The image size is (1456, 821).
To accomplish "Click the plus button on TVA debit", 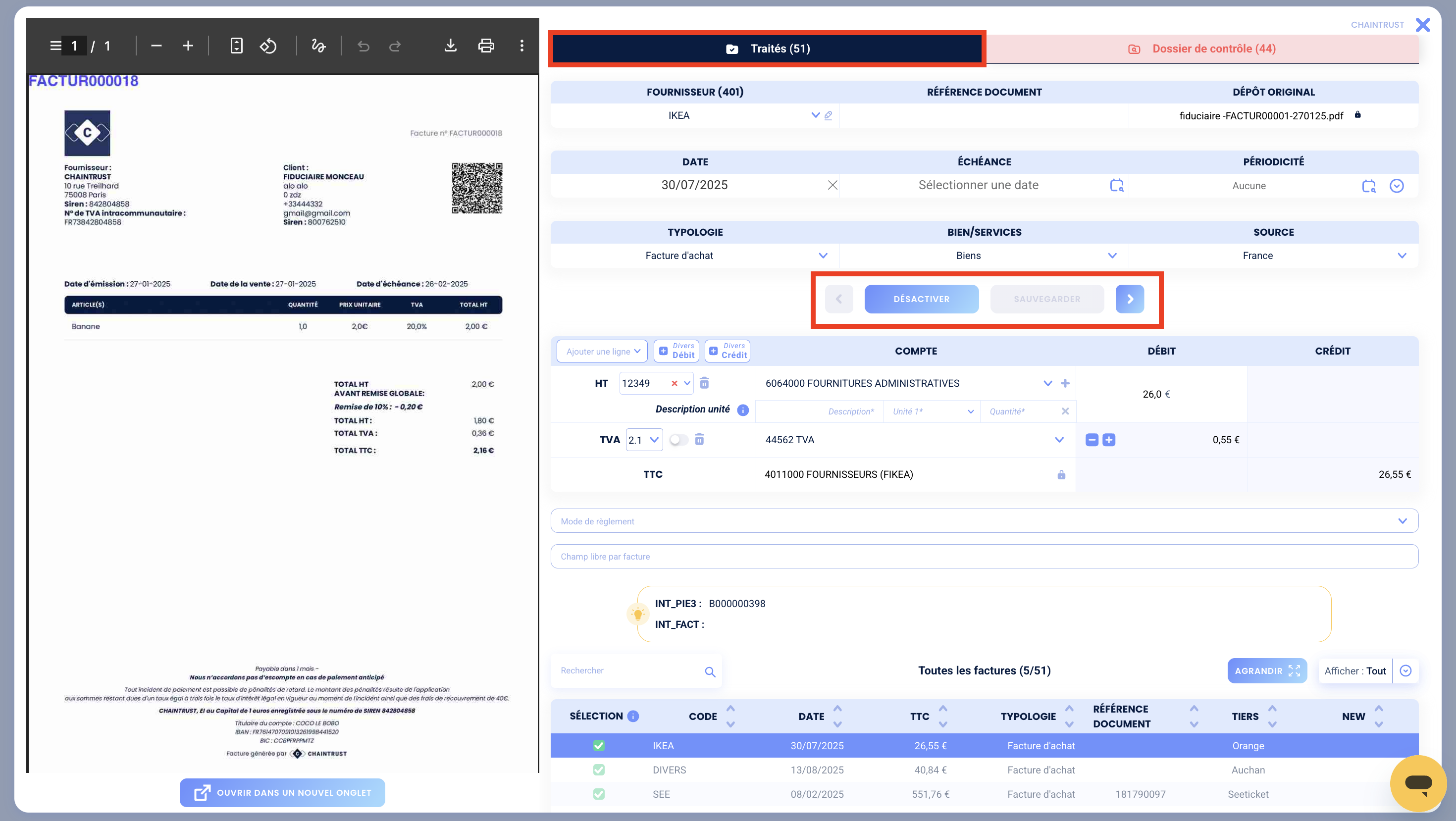I will coord(1108,440).
